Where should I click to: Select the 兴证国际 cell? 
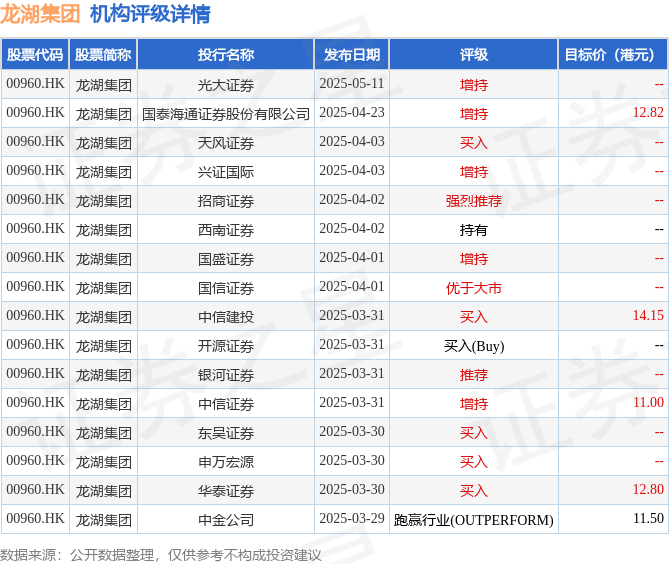click(226, 172)
